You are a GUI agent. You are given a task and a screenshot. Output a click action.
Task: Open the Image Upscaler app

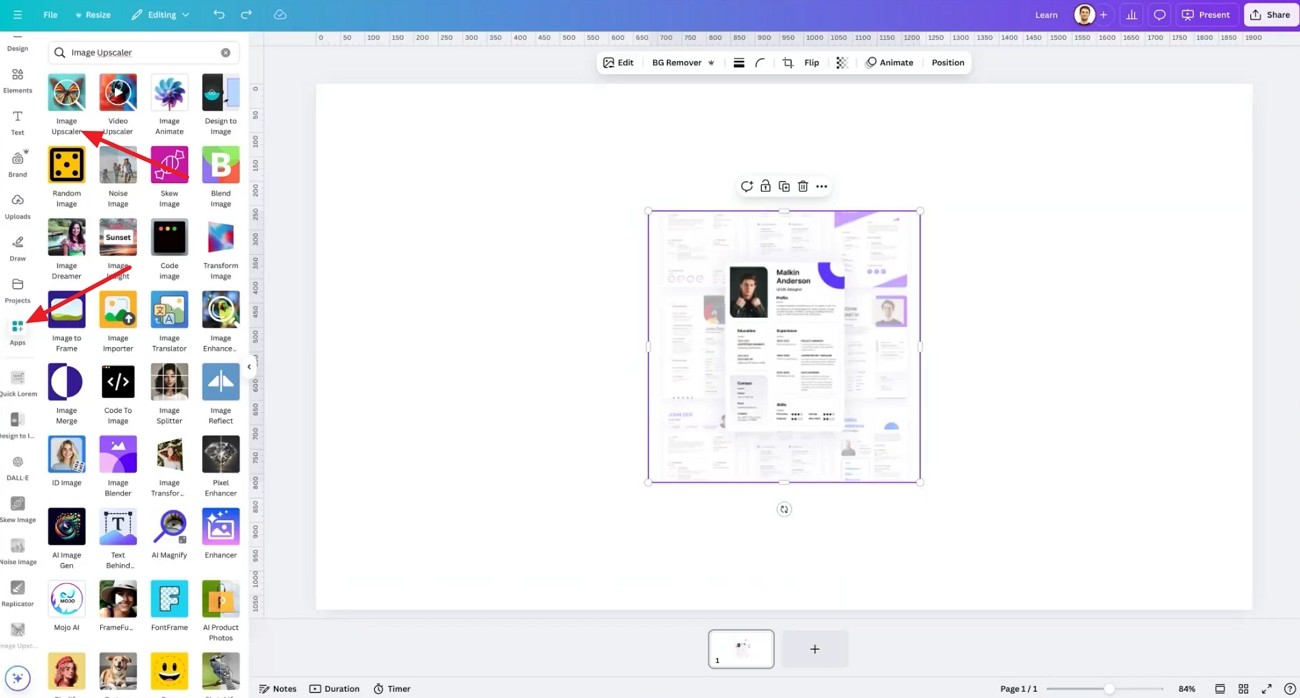(x=67, y=104)
